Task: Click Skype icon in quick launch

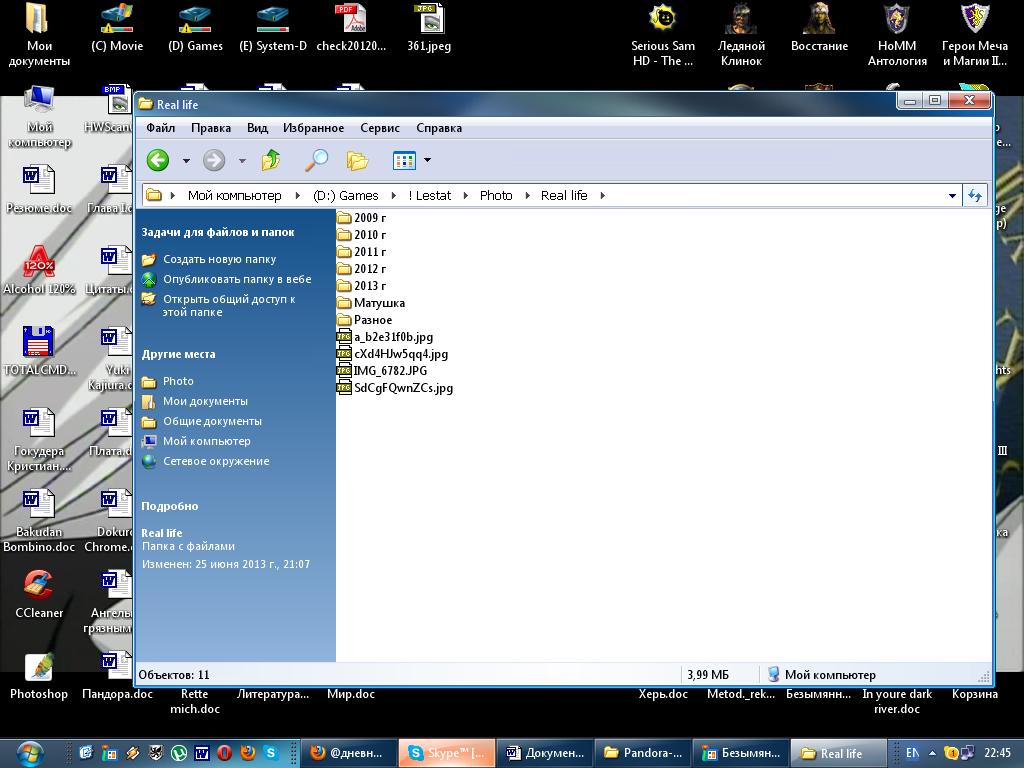Action: 271,753
